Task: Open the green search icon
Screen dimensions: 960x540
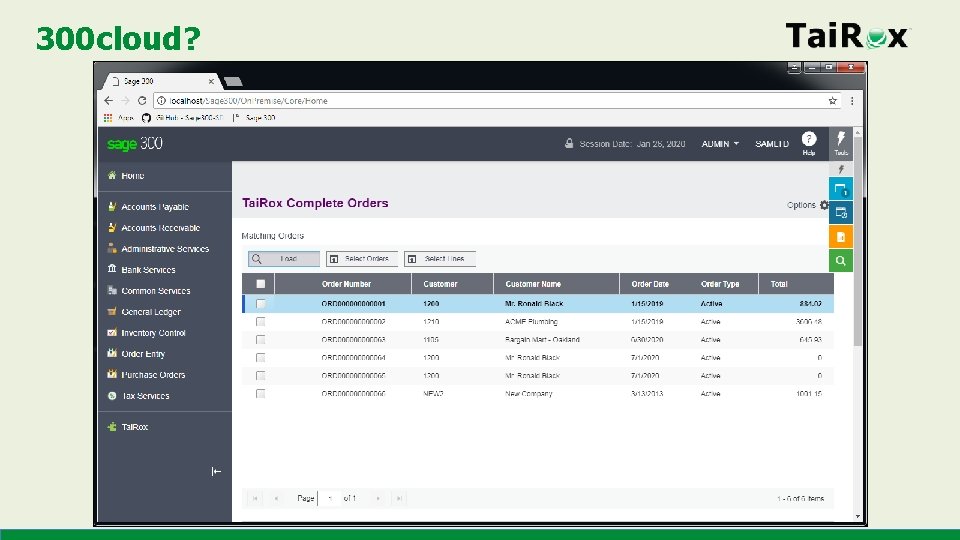Action: point(841,261)
